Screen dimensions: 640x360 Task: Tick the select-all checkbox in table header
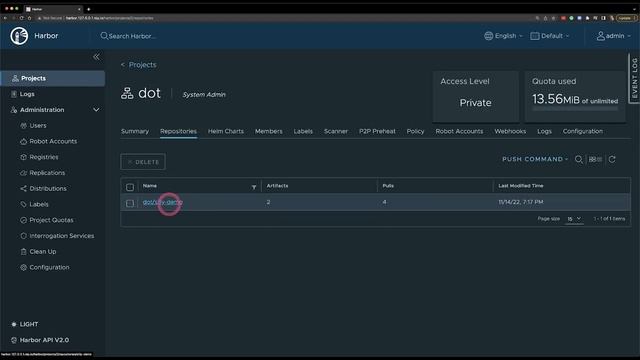tap(130, 187)
